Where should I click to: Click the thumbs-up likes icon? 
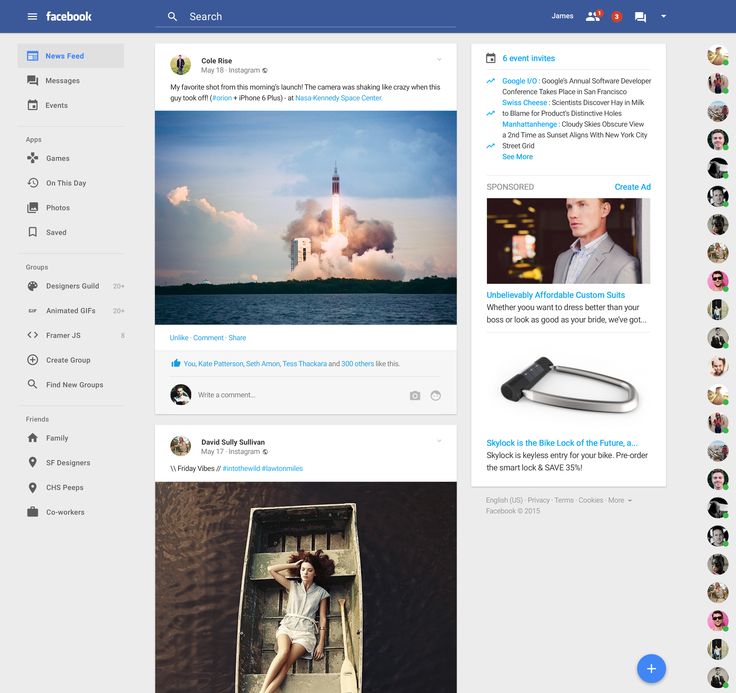(176, 363)
